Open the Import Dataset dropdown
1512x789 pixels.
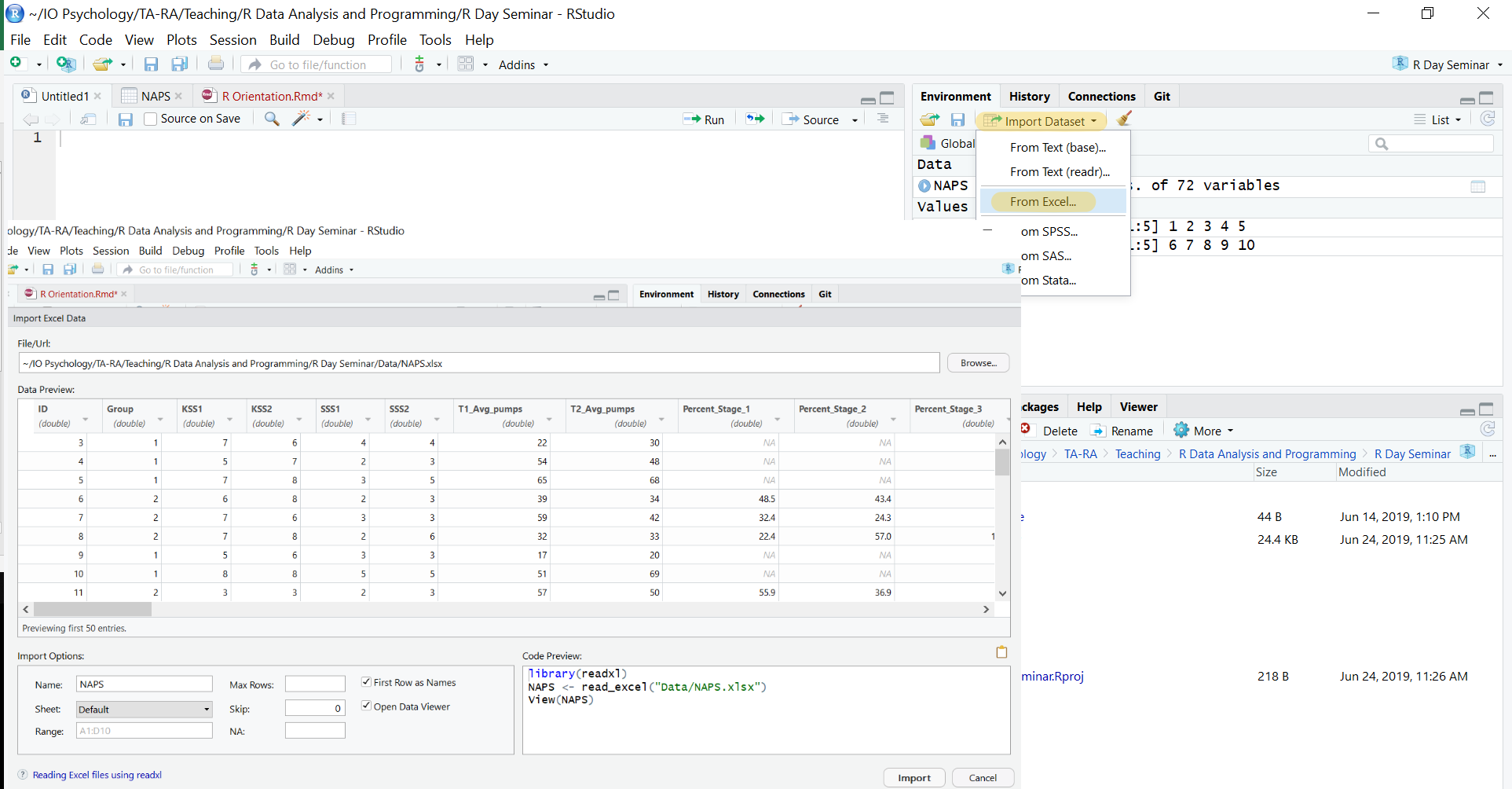pos(1042,121)
